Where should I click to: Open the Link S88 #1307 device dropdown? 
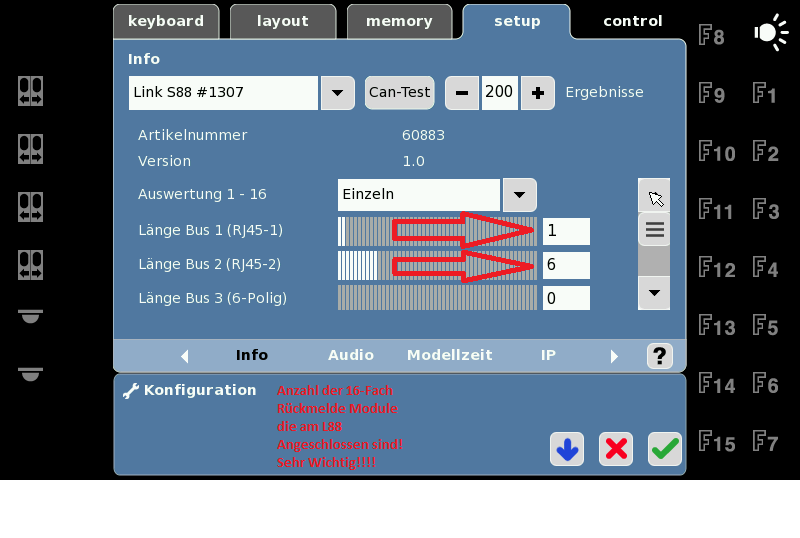pyautogui.click(x=337, y=93)
